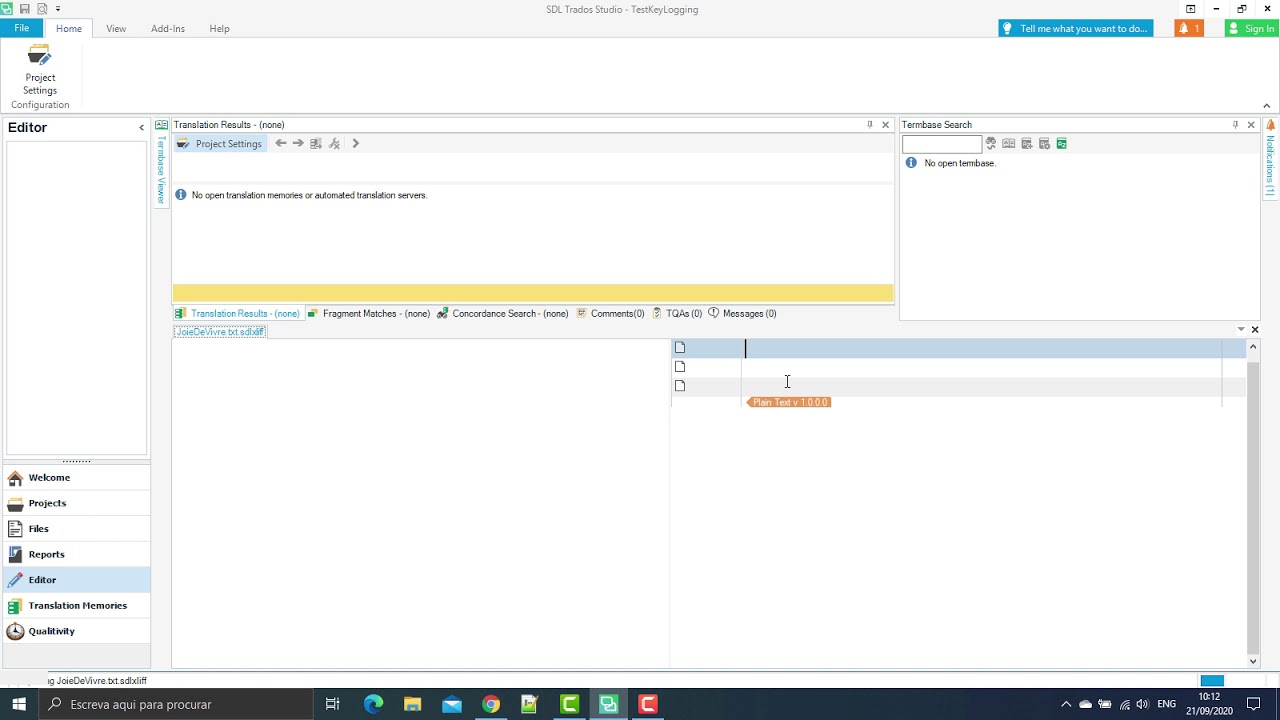1280x720 pixels.
Task: Go to the Welcome view
Action: coord(76,478)
